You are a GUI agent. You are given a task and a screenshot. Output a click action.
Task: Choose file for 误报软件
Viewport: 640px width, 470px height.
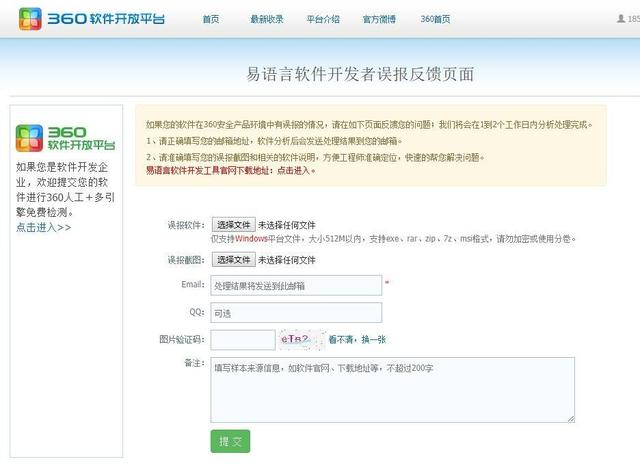(233, 225)
